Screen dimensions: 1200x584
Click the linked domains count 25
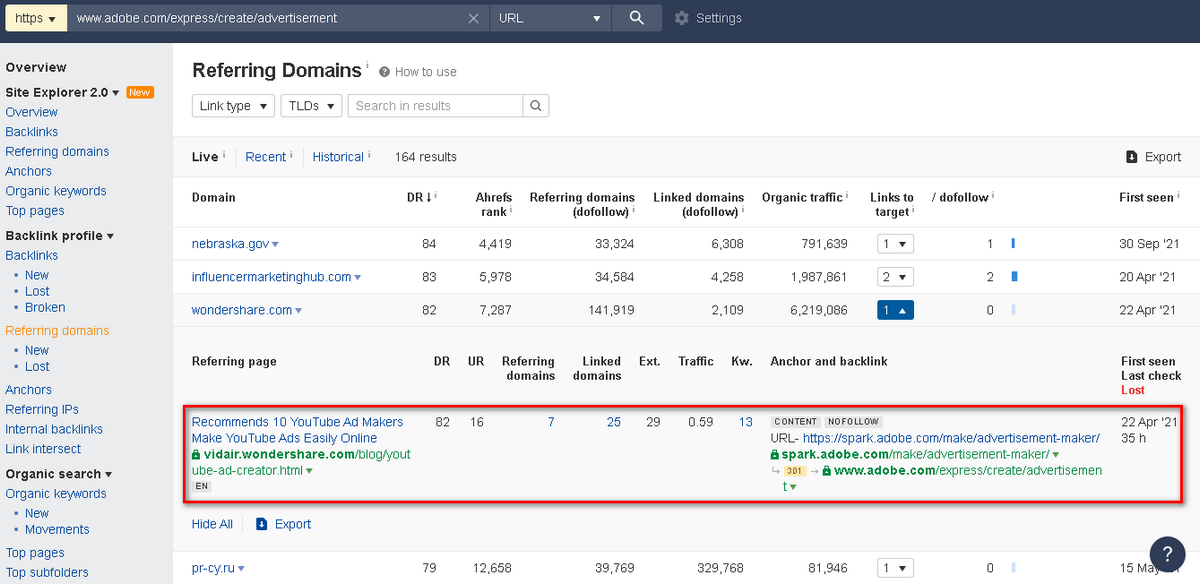(614, 422)
